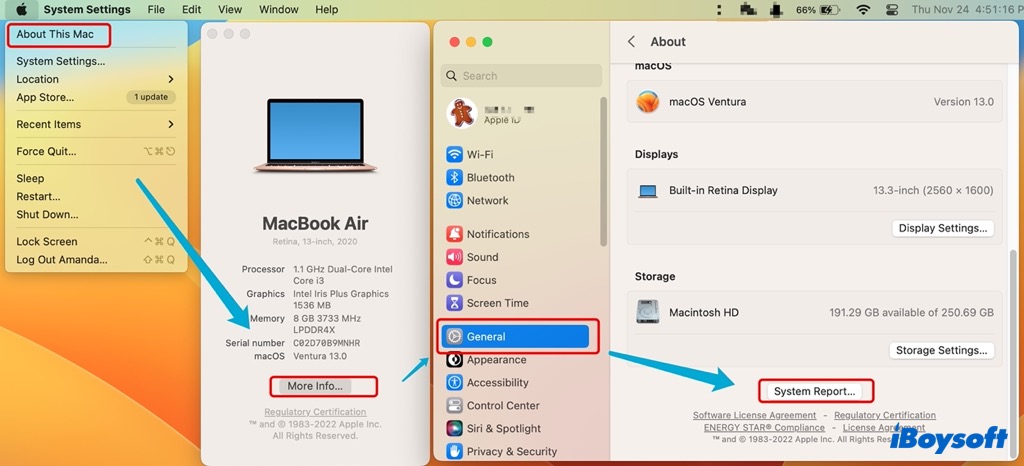Click the Bluetooth sidebar icon
1024x466 pixels.
click(455, 178)
